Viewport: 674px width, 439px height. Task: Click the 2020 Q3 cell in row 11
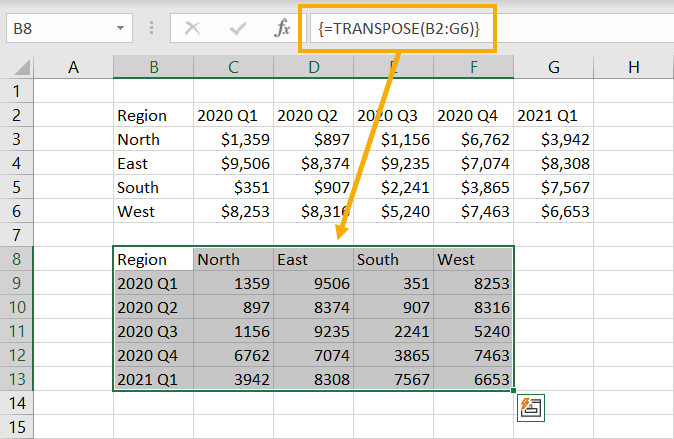[153, 332]
